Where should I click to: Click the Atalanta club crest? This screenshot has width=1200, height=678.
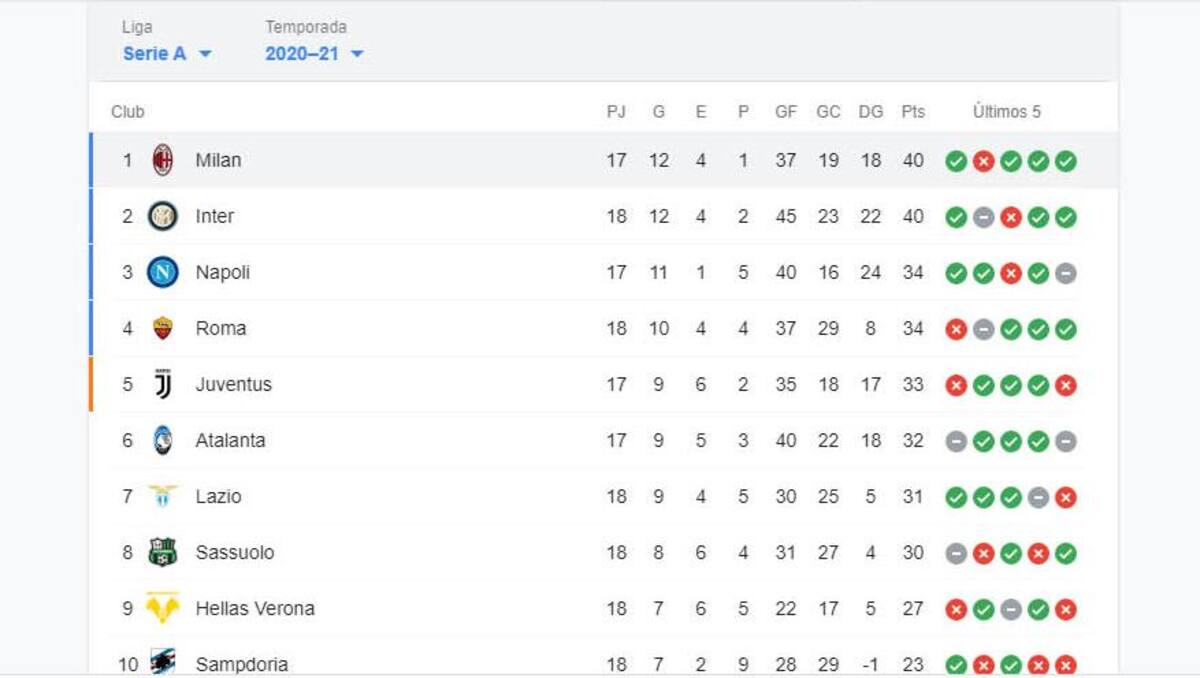163,440
